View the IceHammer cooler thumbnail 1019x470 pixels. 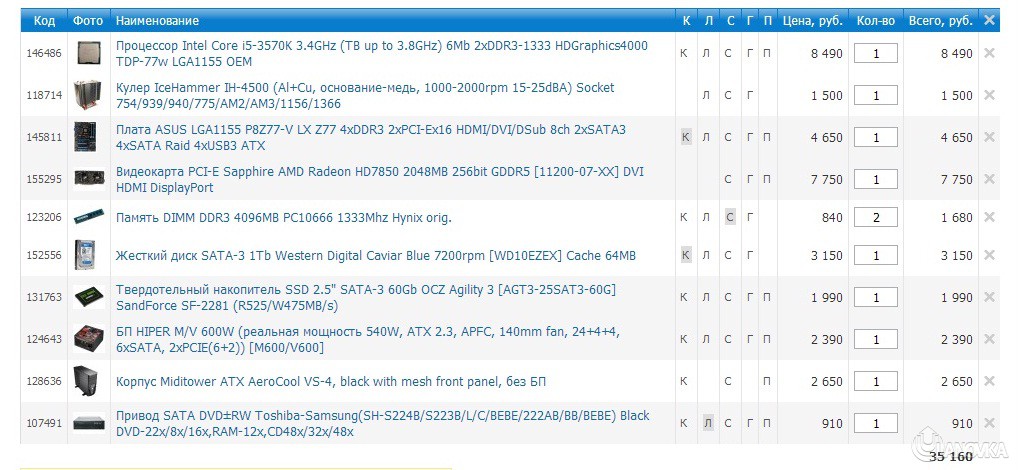pos(88,95)
